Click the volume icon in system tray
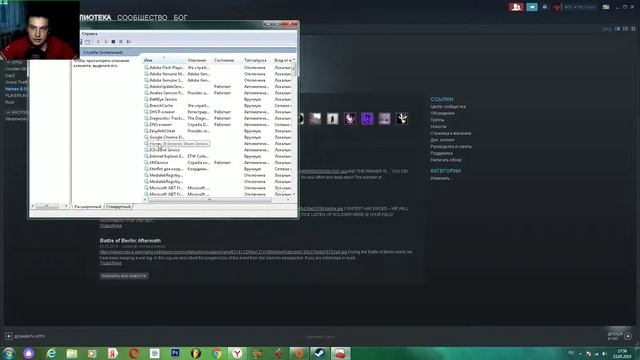The width and height of the screenshot is (640, 360). (x=604, y=353)
